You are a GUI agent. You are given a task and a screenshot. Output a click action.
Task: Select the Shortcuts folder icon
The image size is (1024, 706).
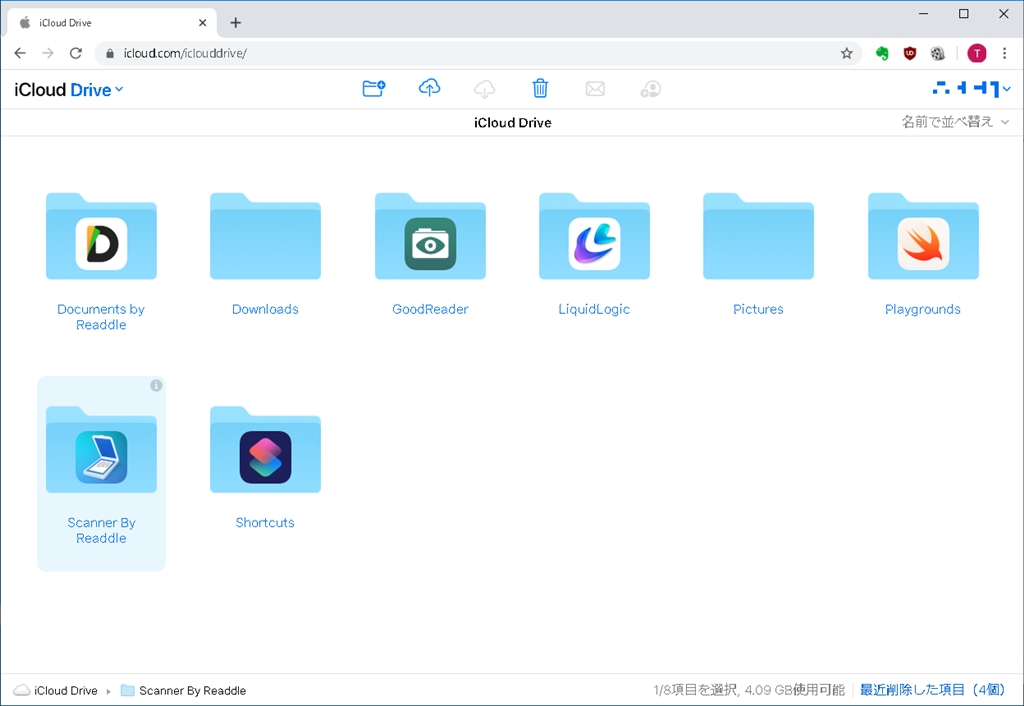tap(265, 450)
